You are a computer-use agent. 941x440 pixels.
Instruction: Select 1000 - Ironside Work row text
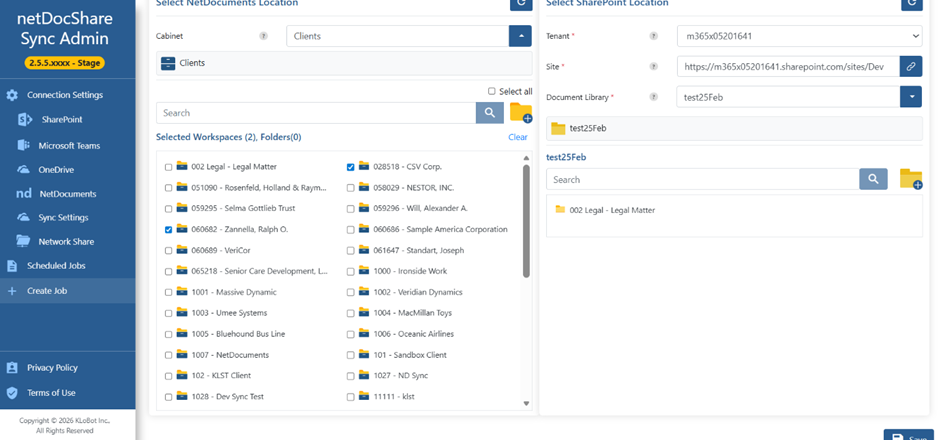[x=410, y=271]
